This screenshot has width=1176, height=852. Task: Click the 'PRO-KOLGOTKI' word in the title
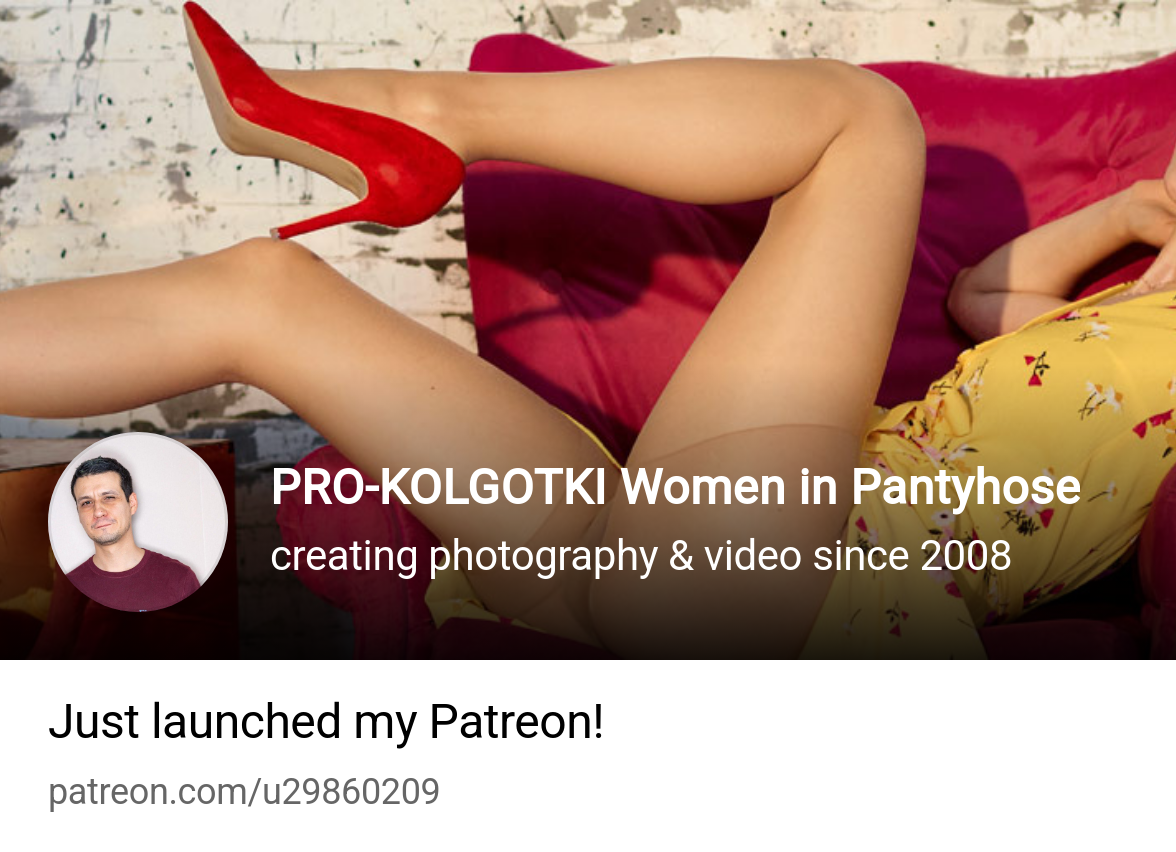tap(439, 487)
